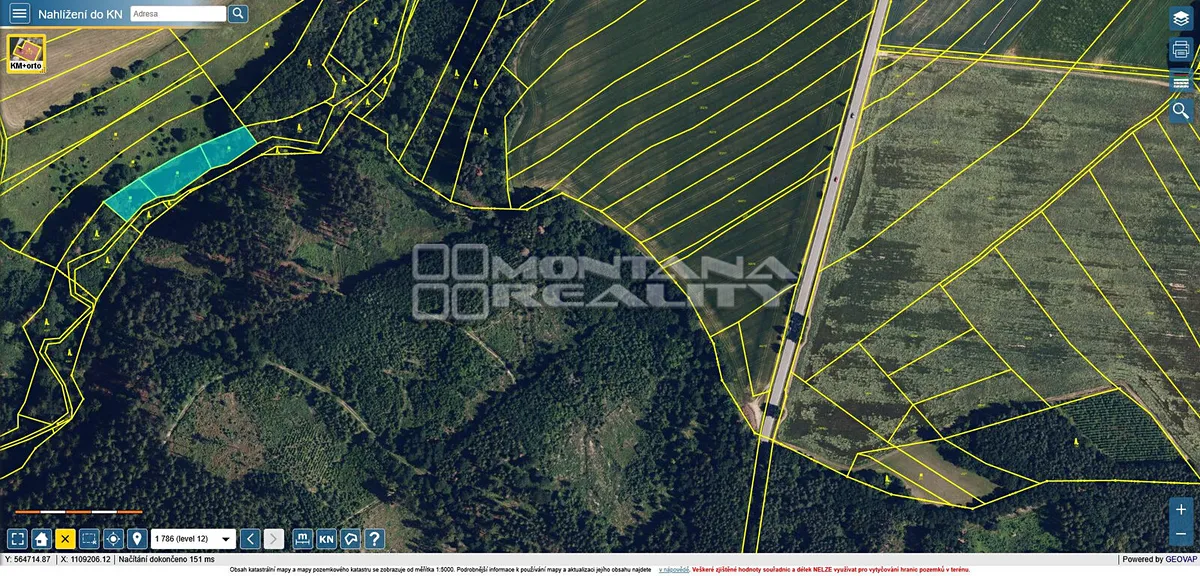
Task: Open the map layers panel icon
Action: pos(1181,19)
